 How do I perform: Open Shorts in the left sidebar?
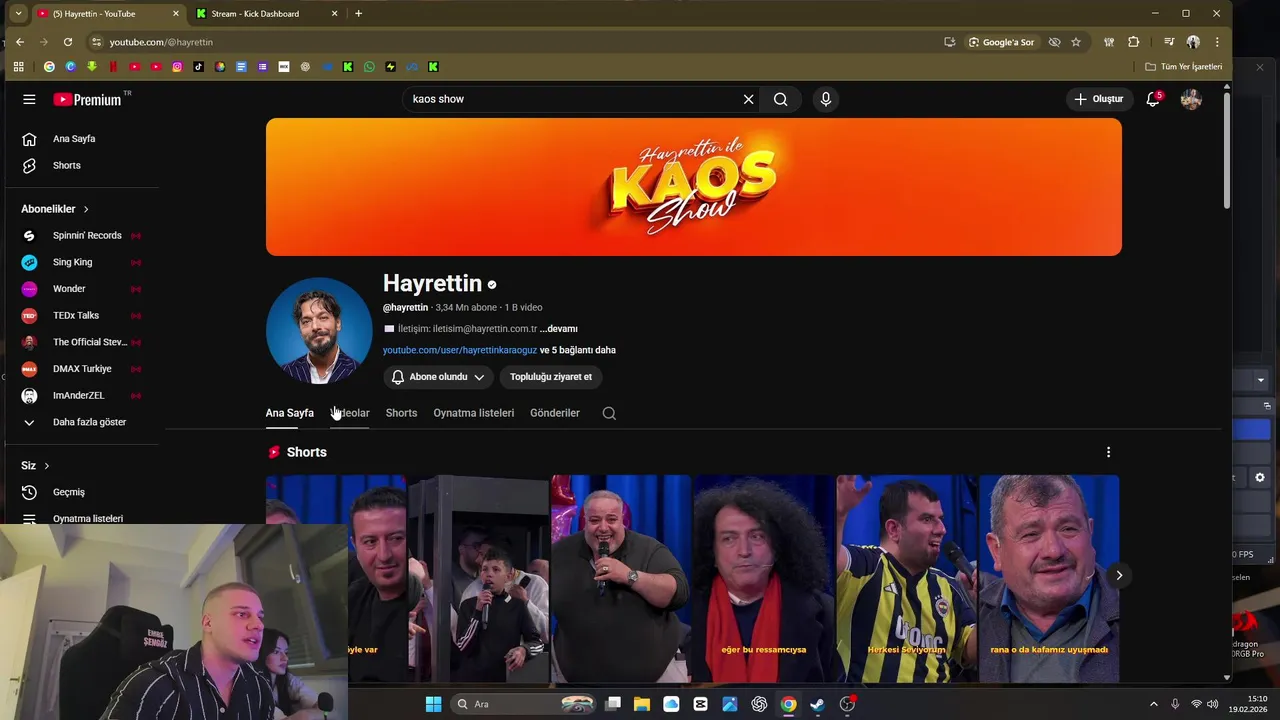point(66,166)
